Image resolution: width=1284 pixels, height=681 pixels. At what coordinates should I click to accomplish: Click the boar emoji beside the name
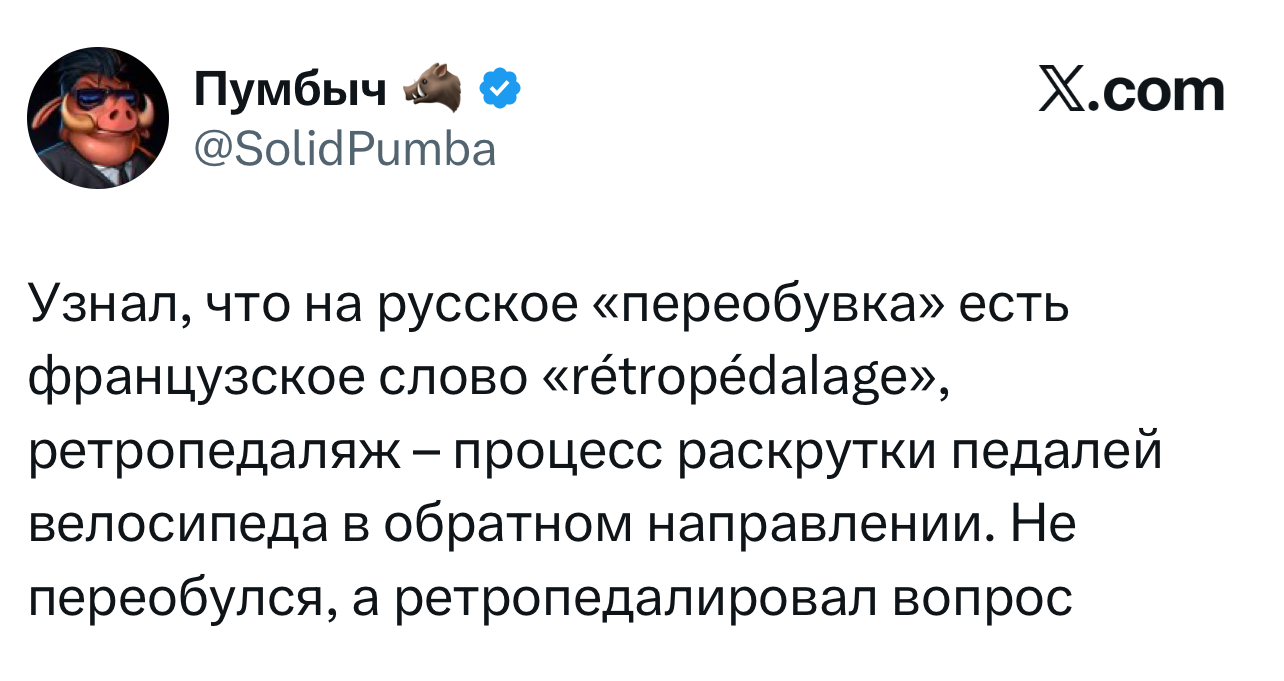click(x=434, y=90)
